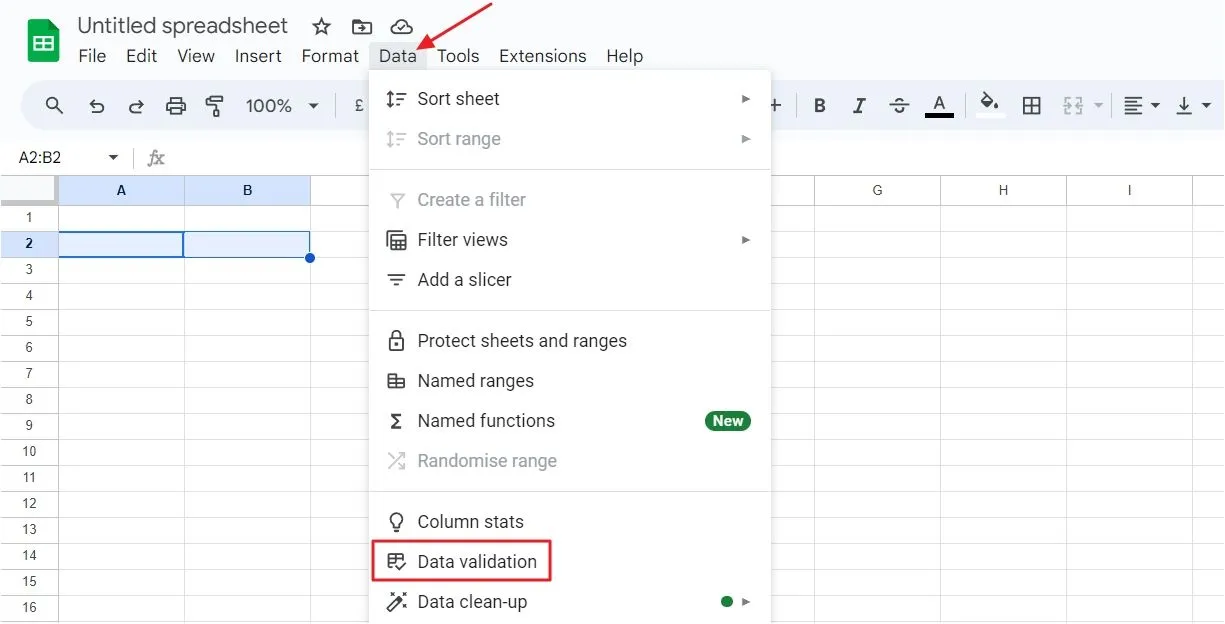Viewport: 1225px width, 624px height.
Task: Open the Tools menu
Action: pos(458,56)
